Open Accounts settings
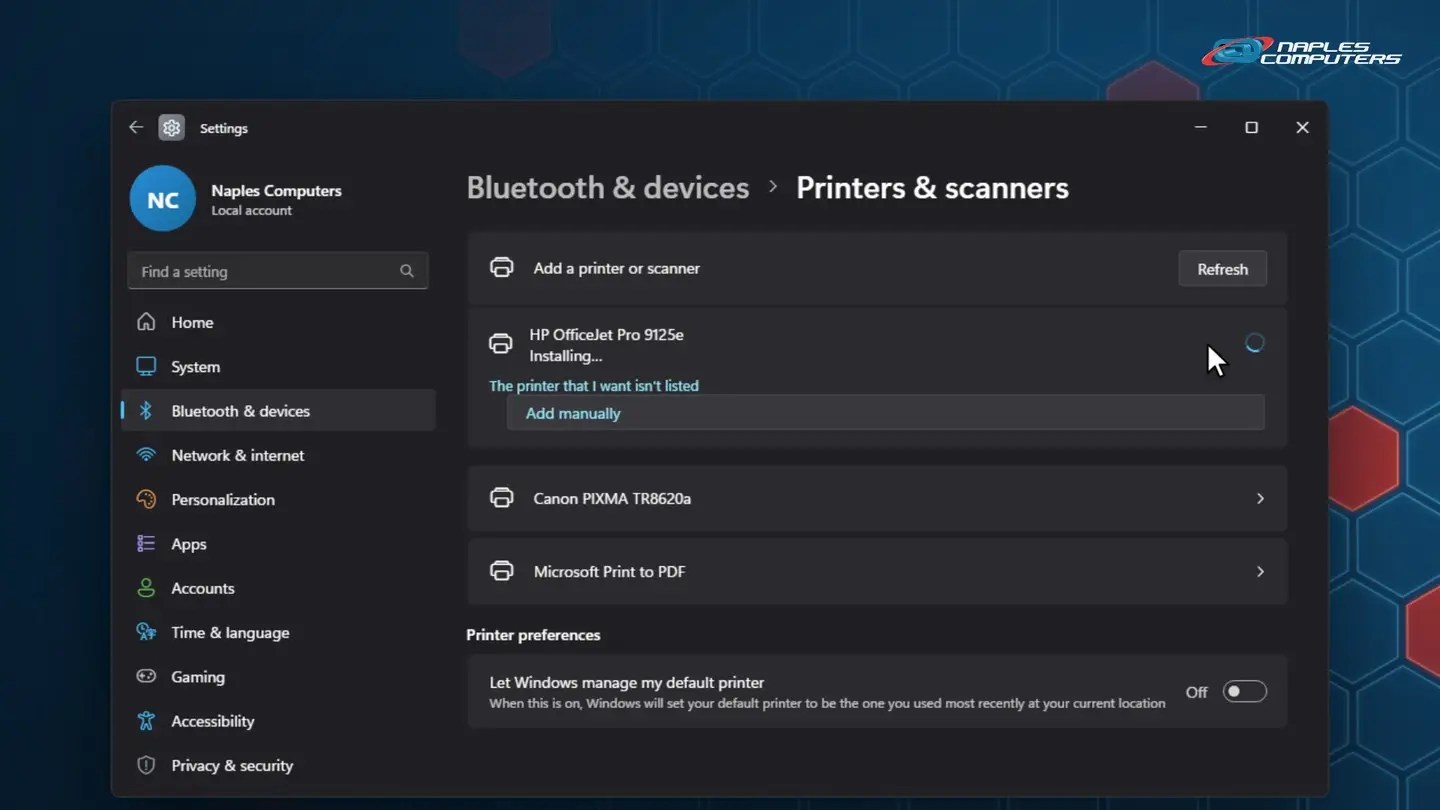The width and height of the screenshot is (1440, 810). pyautogui.click(x=278, y=588)
